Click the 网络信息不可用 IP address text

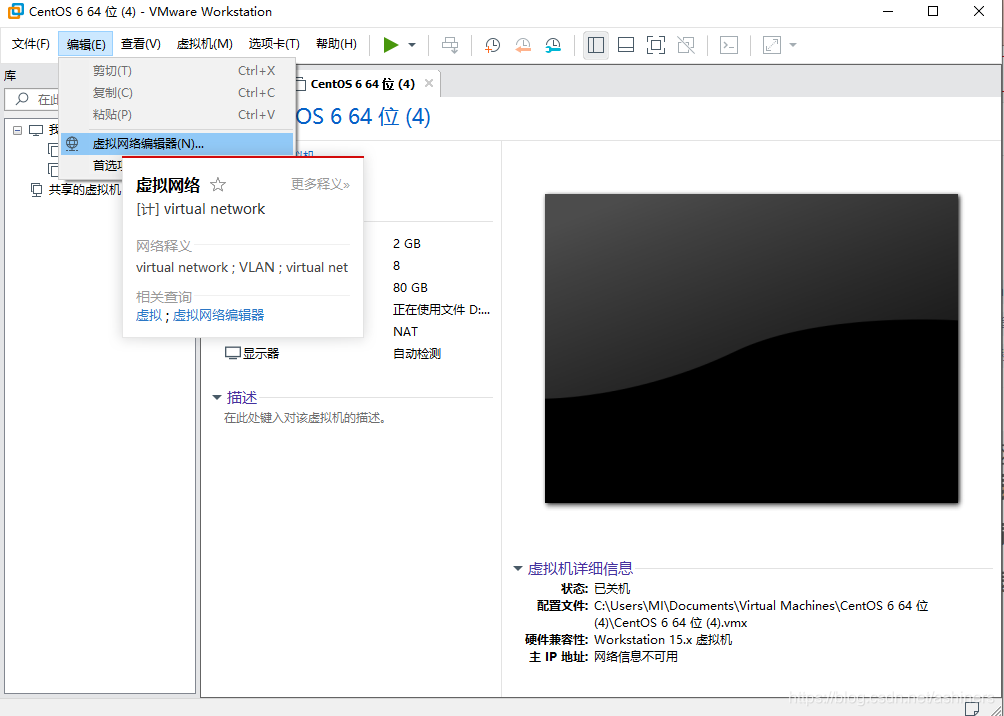click(x=636, y=657)
